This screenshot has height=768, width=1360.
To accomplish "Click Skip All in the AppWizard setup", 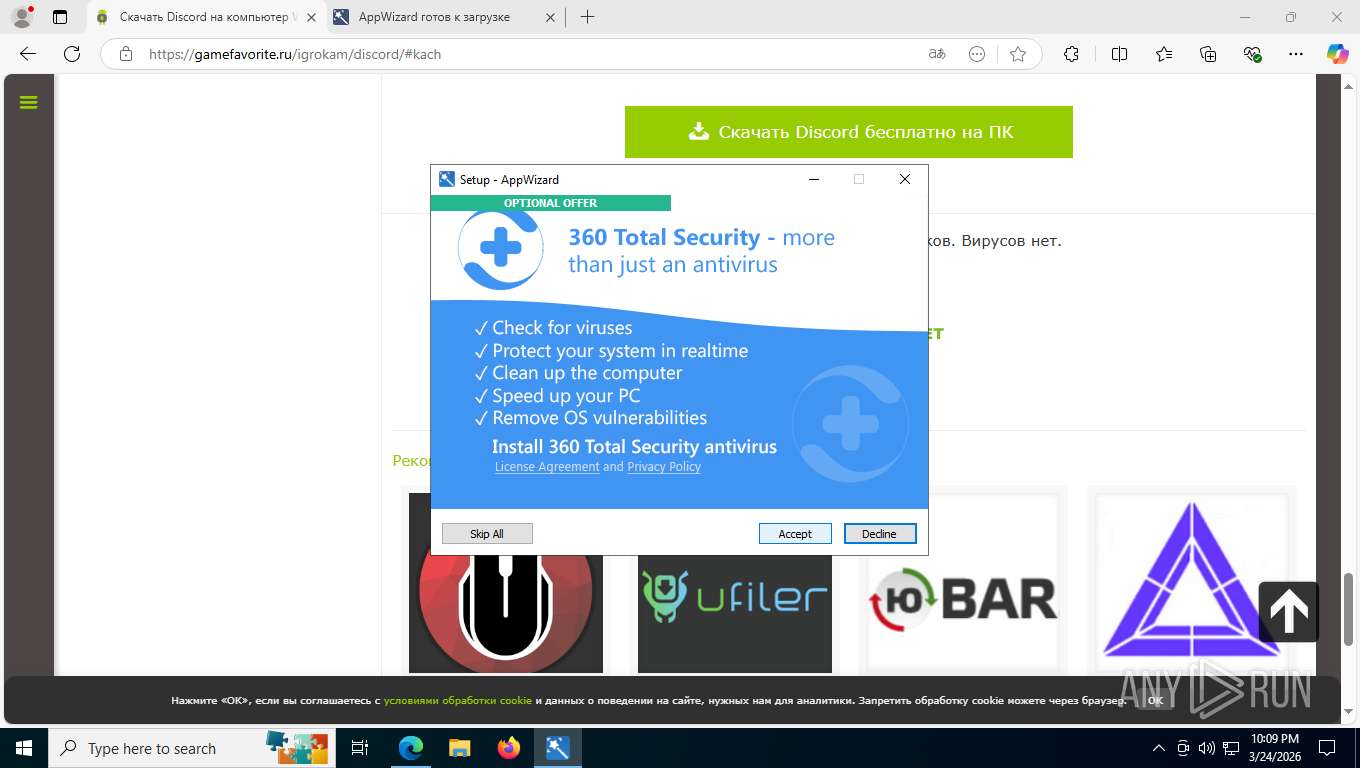I will [487, 534].
